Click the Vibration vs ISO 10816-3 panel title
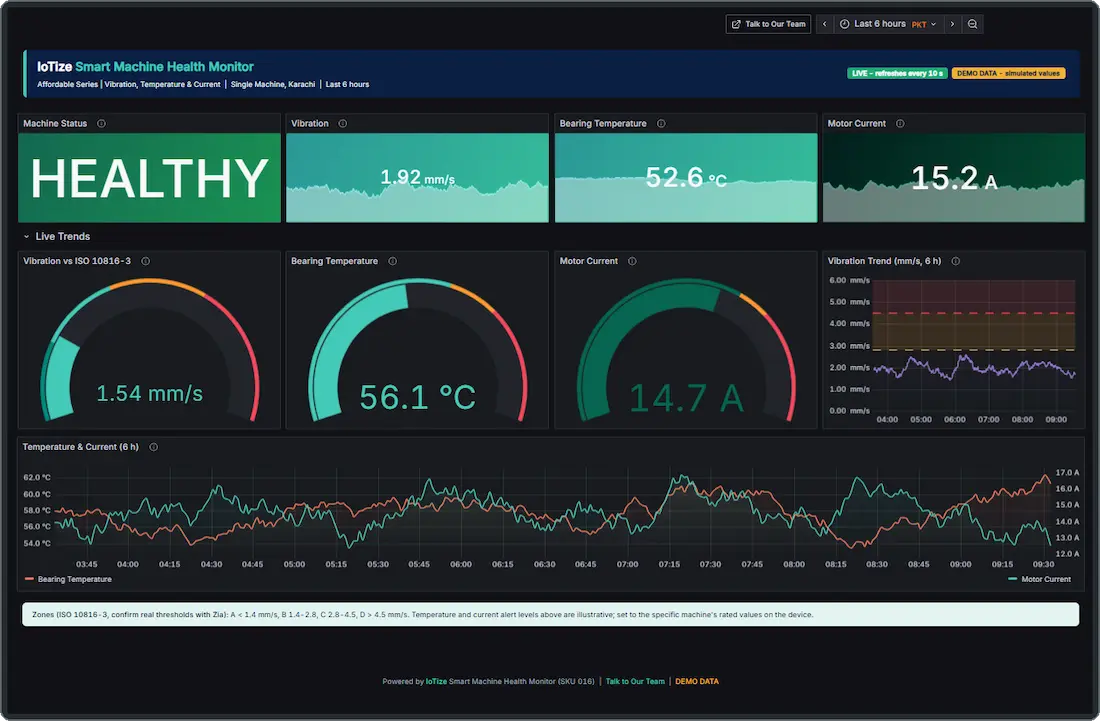1100x721 pixels. click(76, 261)
